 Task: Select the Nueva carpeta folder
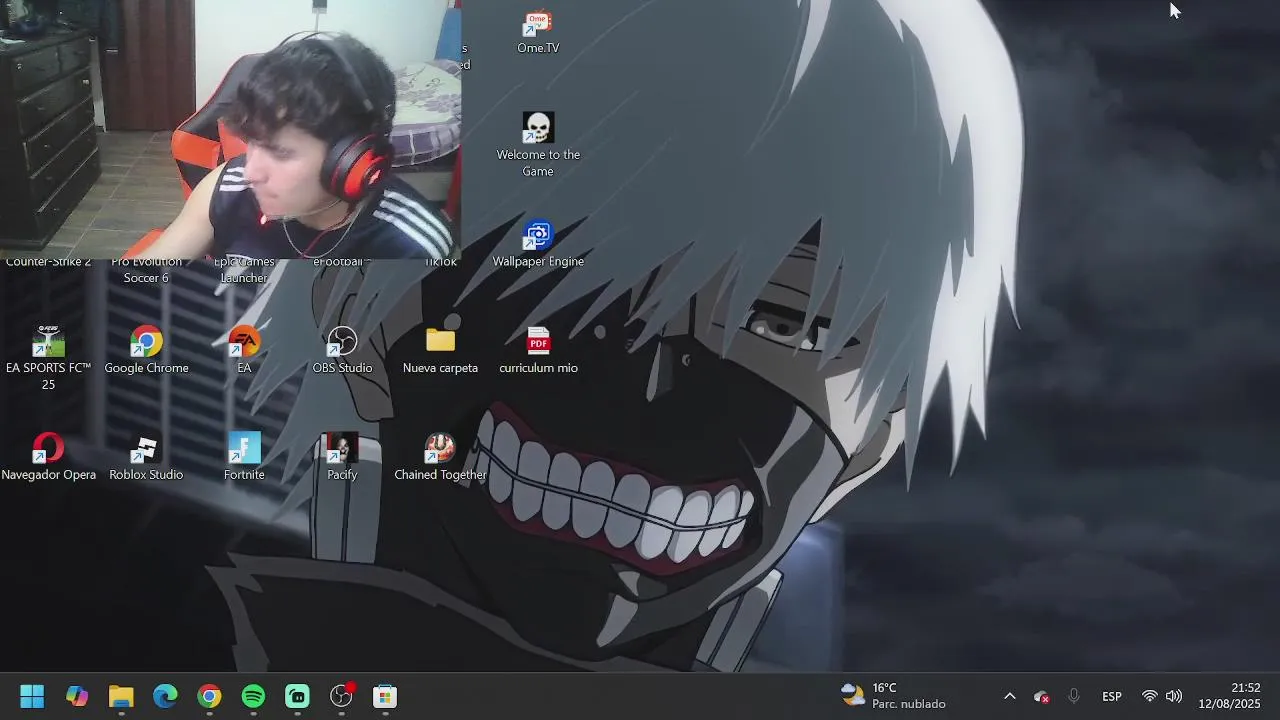click(440, 351)
